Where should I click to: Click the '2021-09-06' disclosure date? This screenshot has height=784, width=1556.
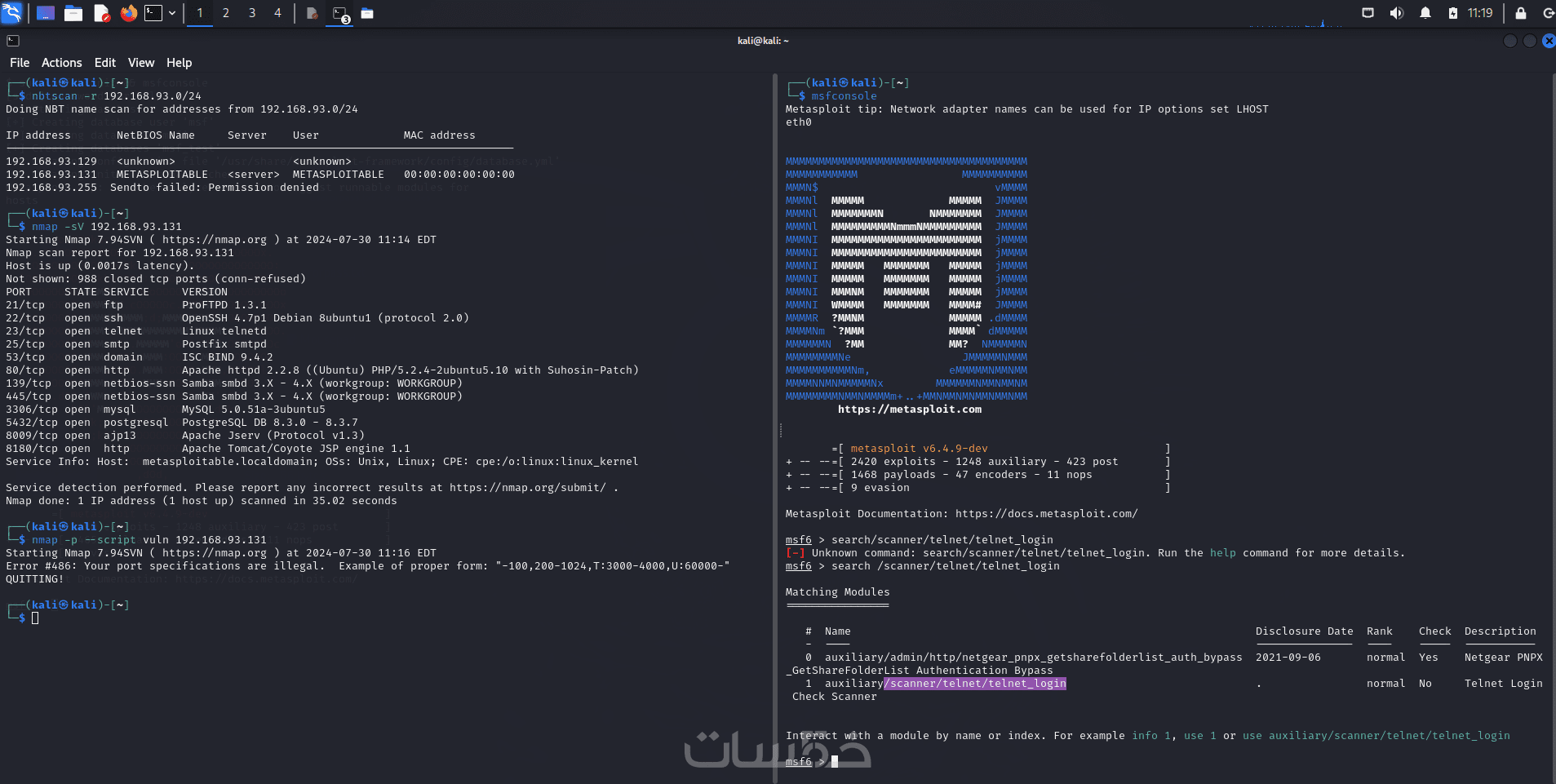pyautogui.click(x=1288, y=658)
